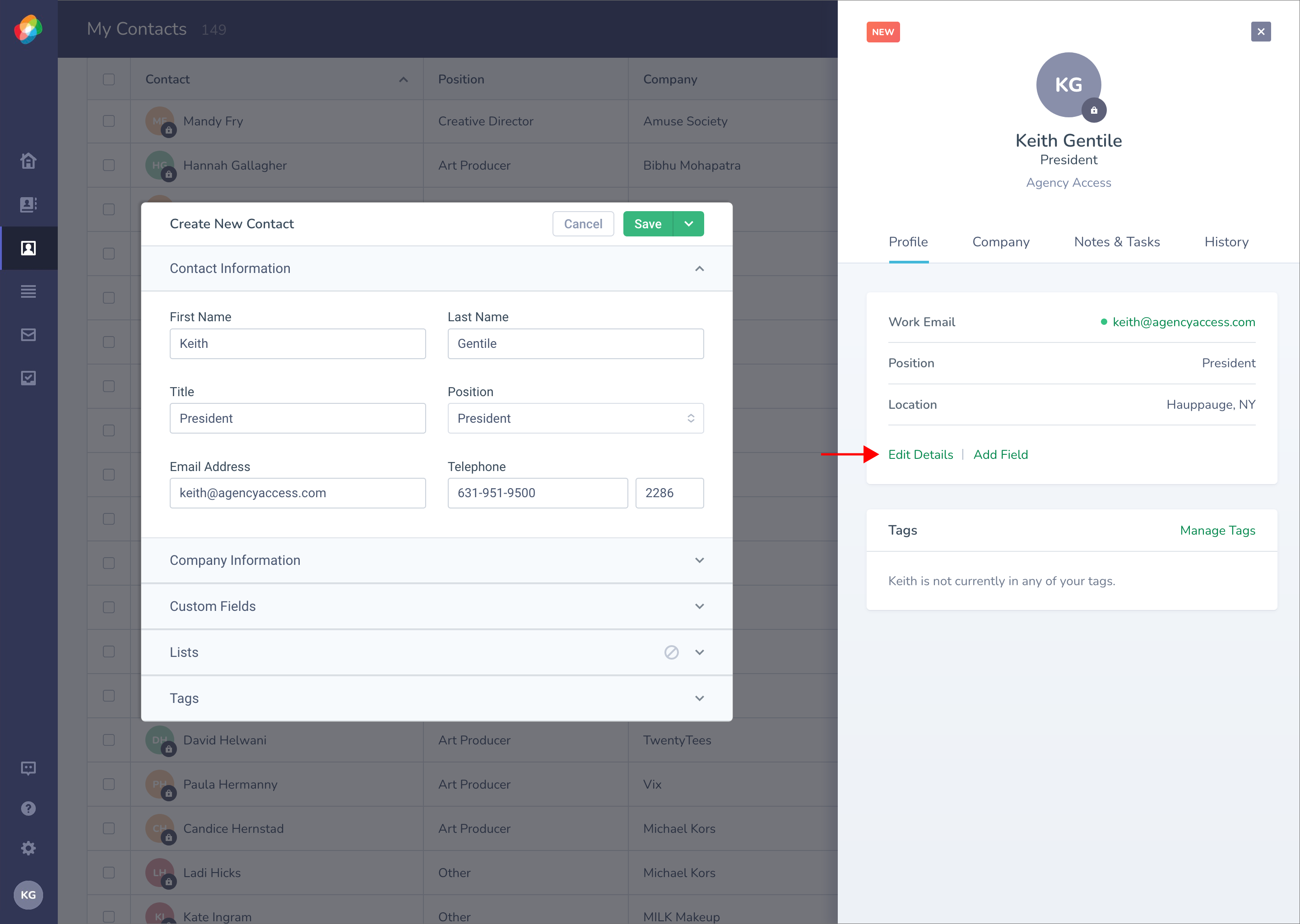Open the feedback chat icon in the sidebar
Viewport: 1300px width, 924px height.
[x=28, y=769]
